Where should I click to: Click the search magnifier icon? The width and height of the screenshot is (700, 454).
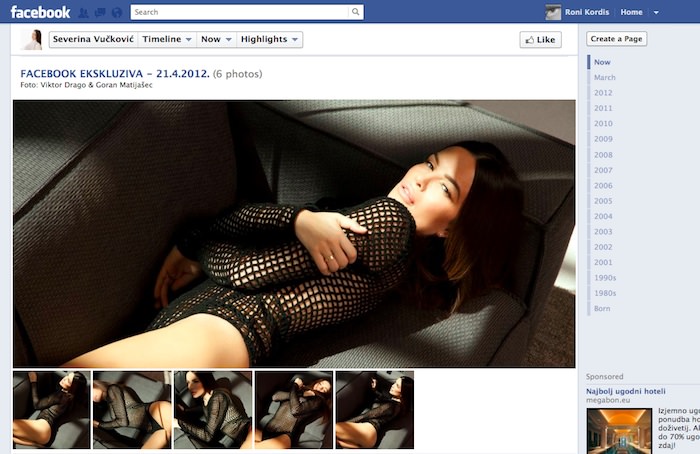355,12
